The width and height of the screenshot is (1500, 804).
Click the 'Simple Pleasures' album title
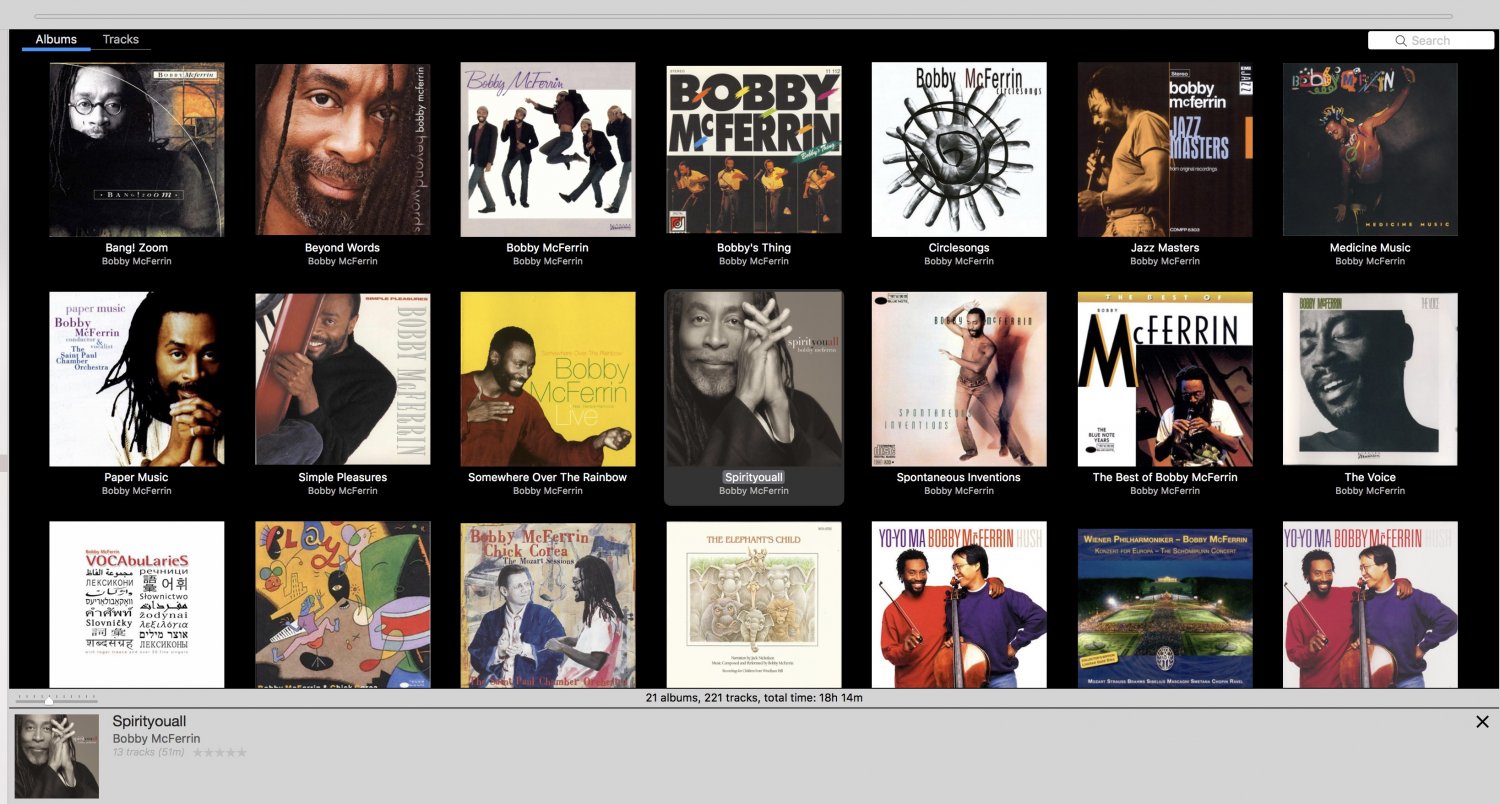pos(343,477)
